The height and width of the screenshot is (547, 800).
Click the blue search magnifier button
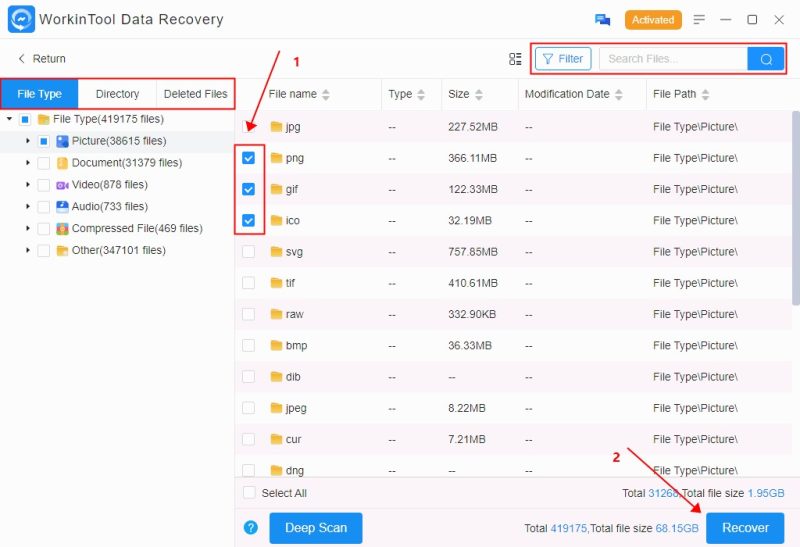coord(766,59)
